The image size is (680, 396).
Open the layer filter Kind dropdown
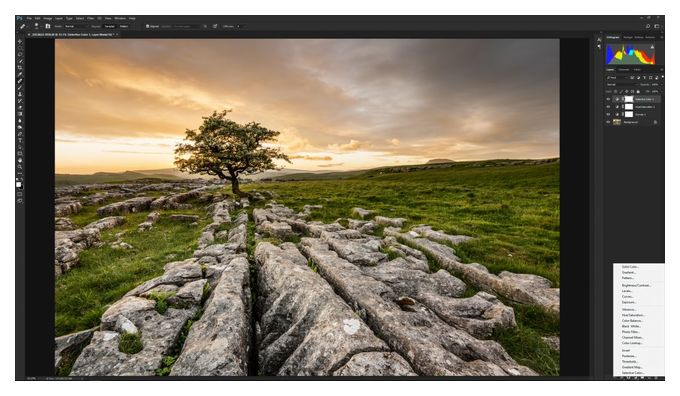617,78
